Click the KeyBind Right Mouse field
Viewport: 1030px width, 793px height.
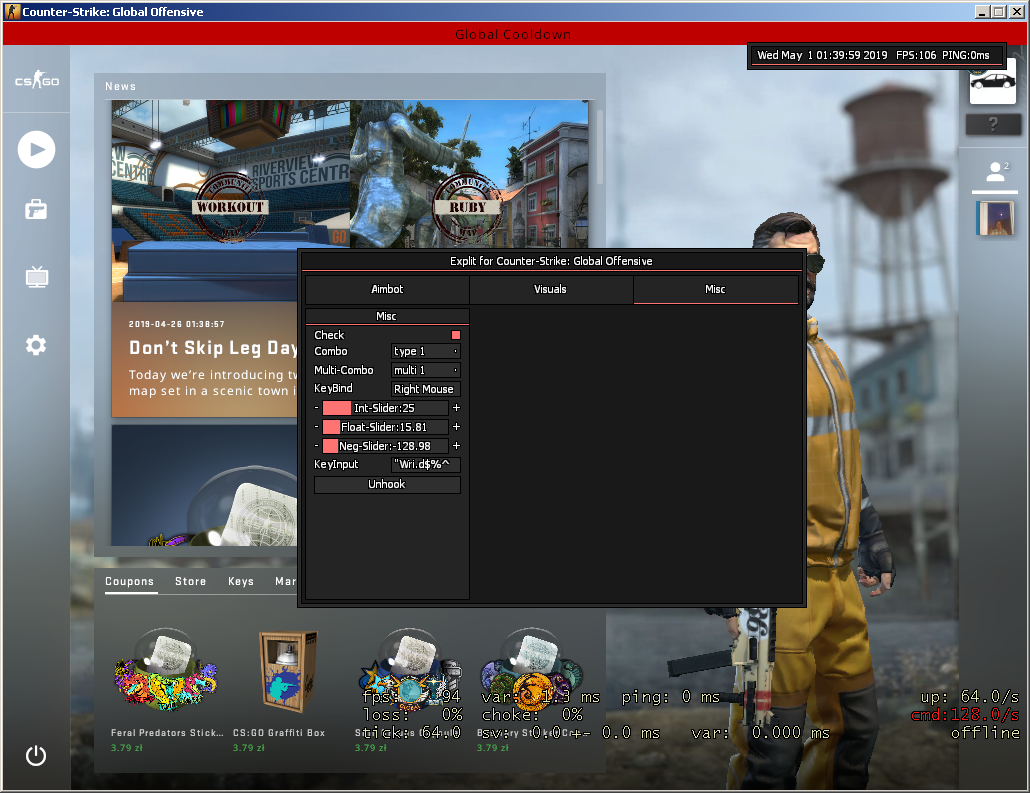click(x=426, y=389)
